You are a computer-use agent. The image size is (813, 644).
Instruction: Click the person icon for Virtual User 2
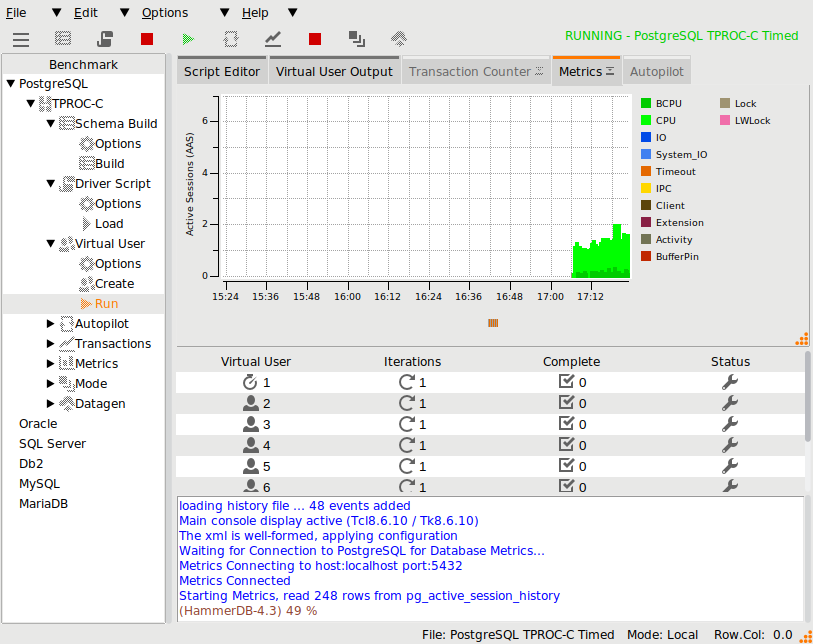[250, 403]
